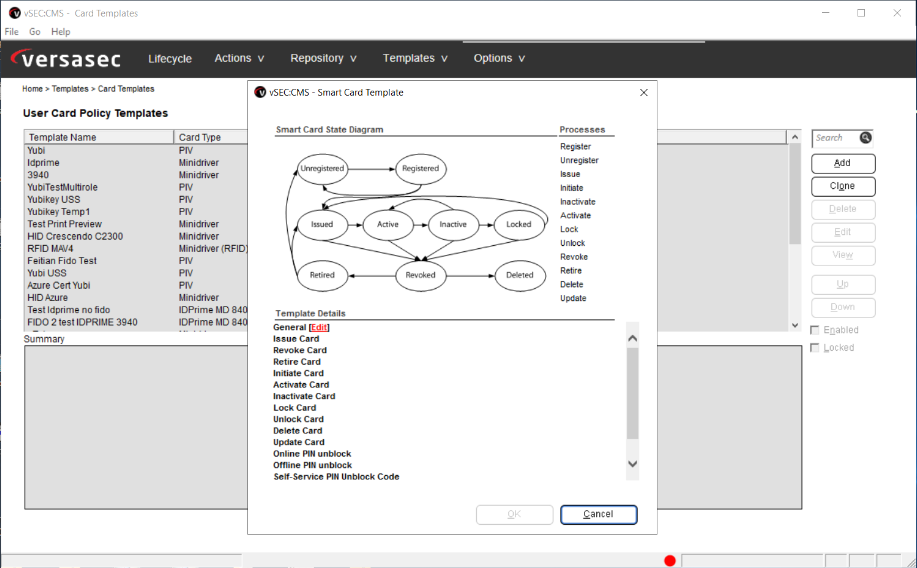Select Retire Card in Template Details
917x568 pixels.
[x=297, y=362]
